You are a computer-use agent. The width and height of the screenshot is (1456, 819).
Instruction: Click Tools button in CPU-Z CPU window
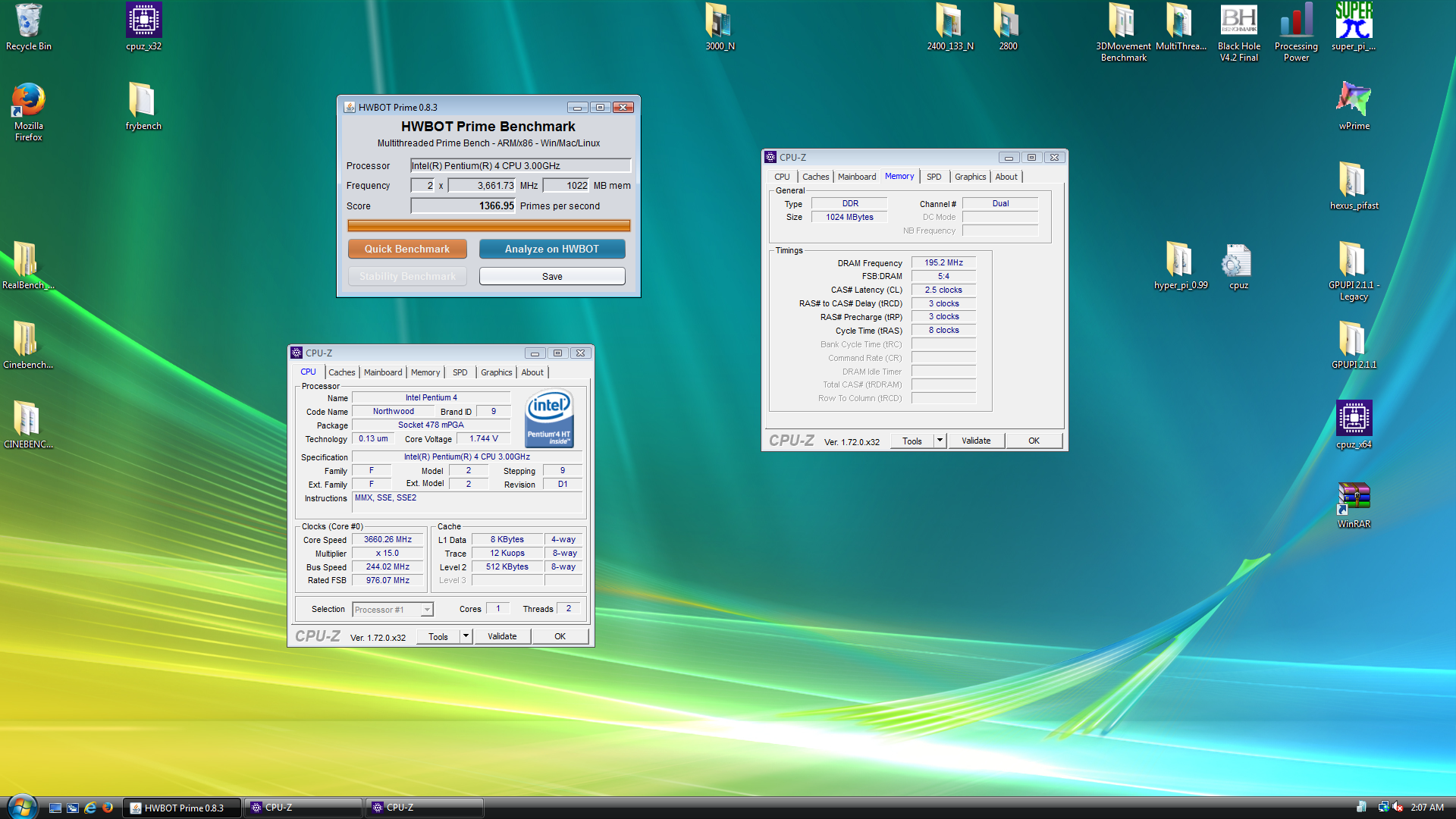[x=438, y=636]
